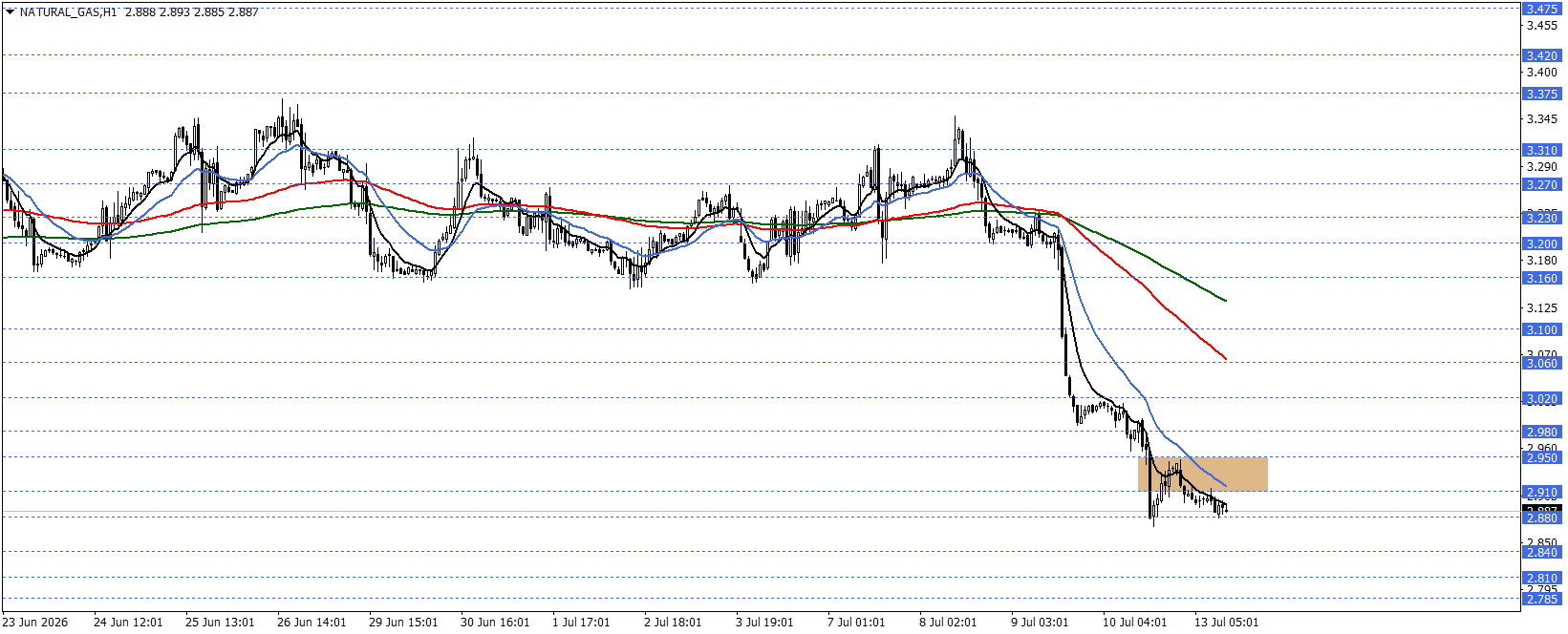
Task: Click the end of the red moving average
Action: pos(1225,359)
